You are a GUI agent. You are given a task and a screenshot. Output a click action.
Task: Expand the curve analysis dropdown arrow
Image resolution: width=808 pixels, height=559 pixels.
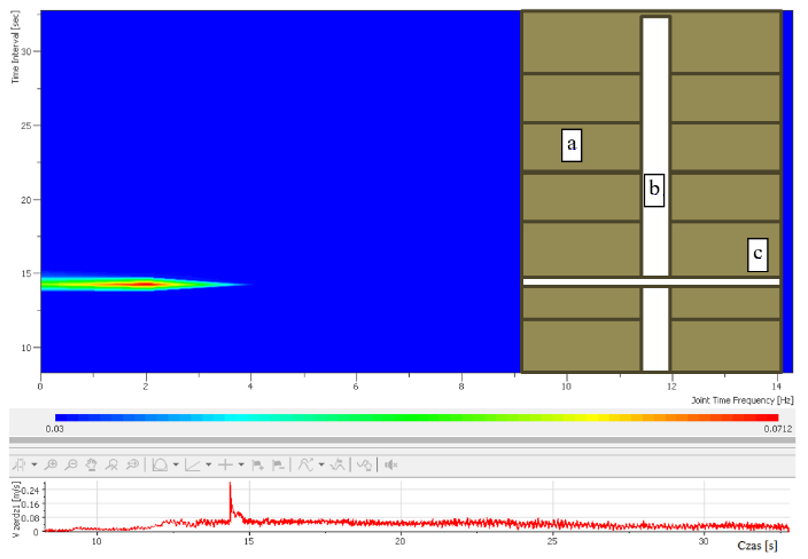pyautogui.click(x=322, y=465)
